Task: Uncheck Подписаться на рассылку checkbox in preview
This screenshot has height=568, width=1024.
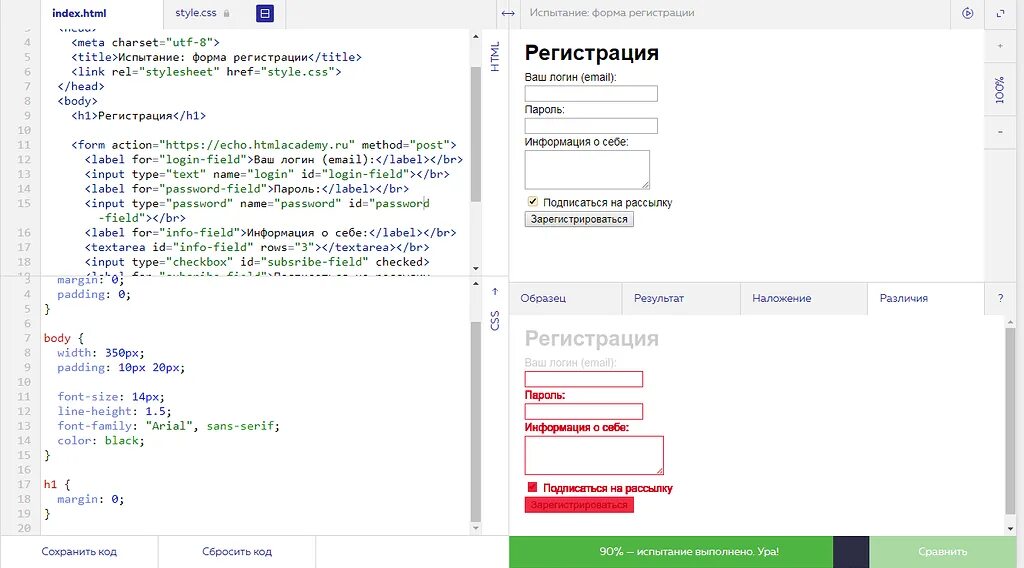Action: [x=533, y=202]
